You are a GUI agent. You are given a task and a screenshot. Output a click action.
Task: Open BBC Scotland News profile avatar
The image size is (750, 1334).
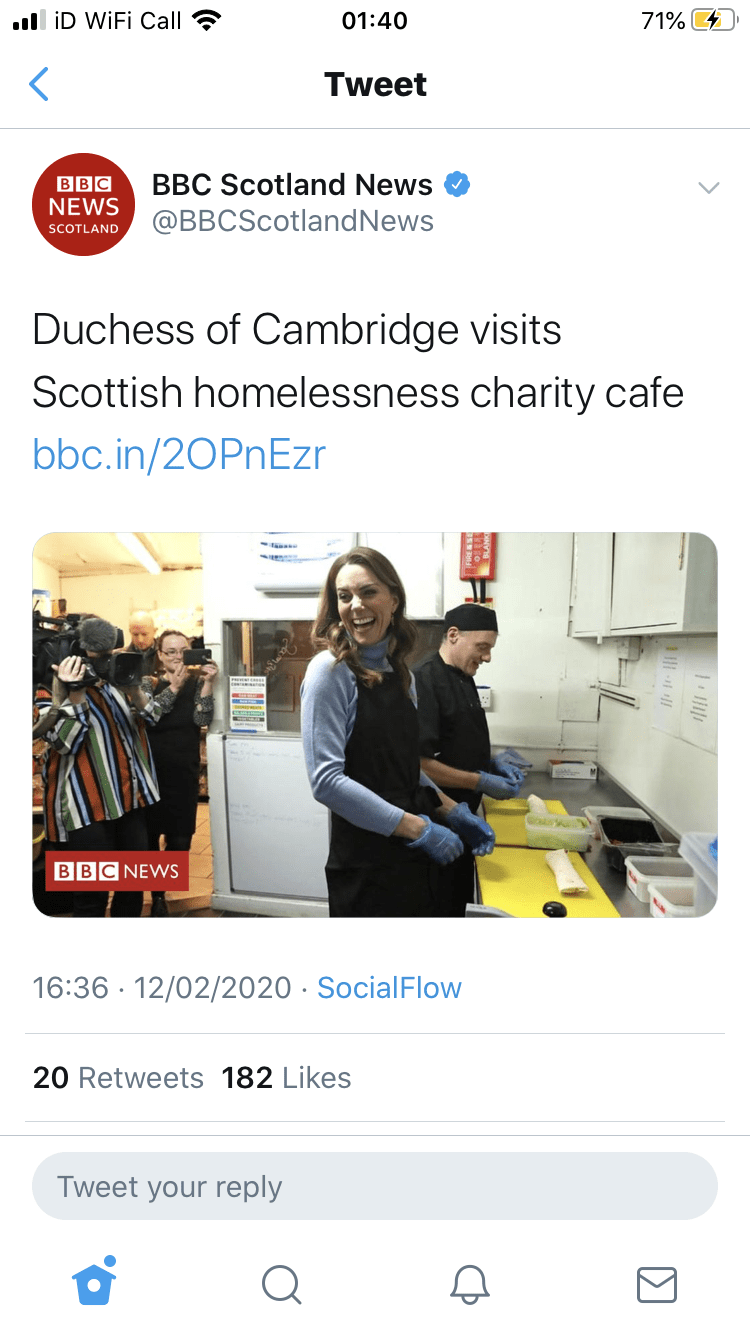click(x=84, y=205)
